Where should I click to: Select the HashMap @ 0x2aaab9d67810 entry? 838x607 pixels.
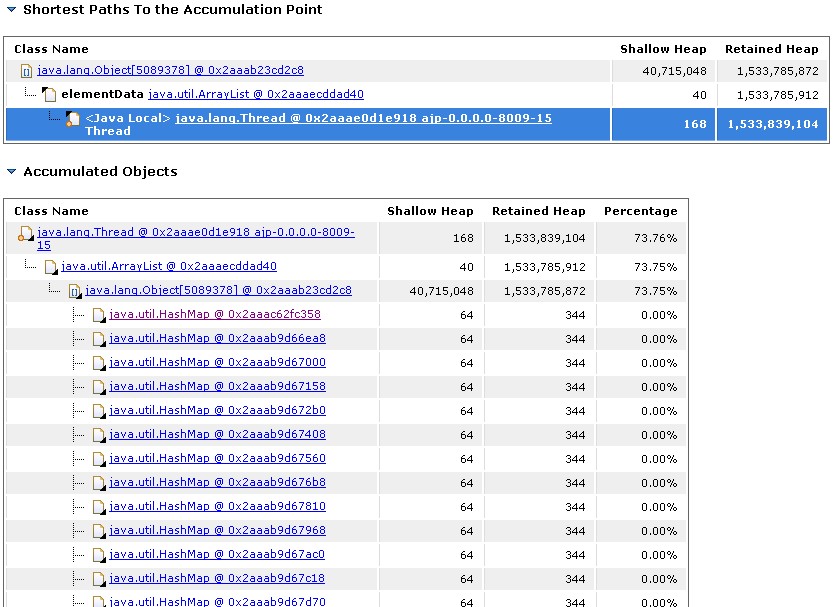217,506
